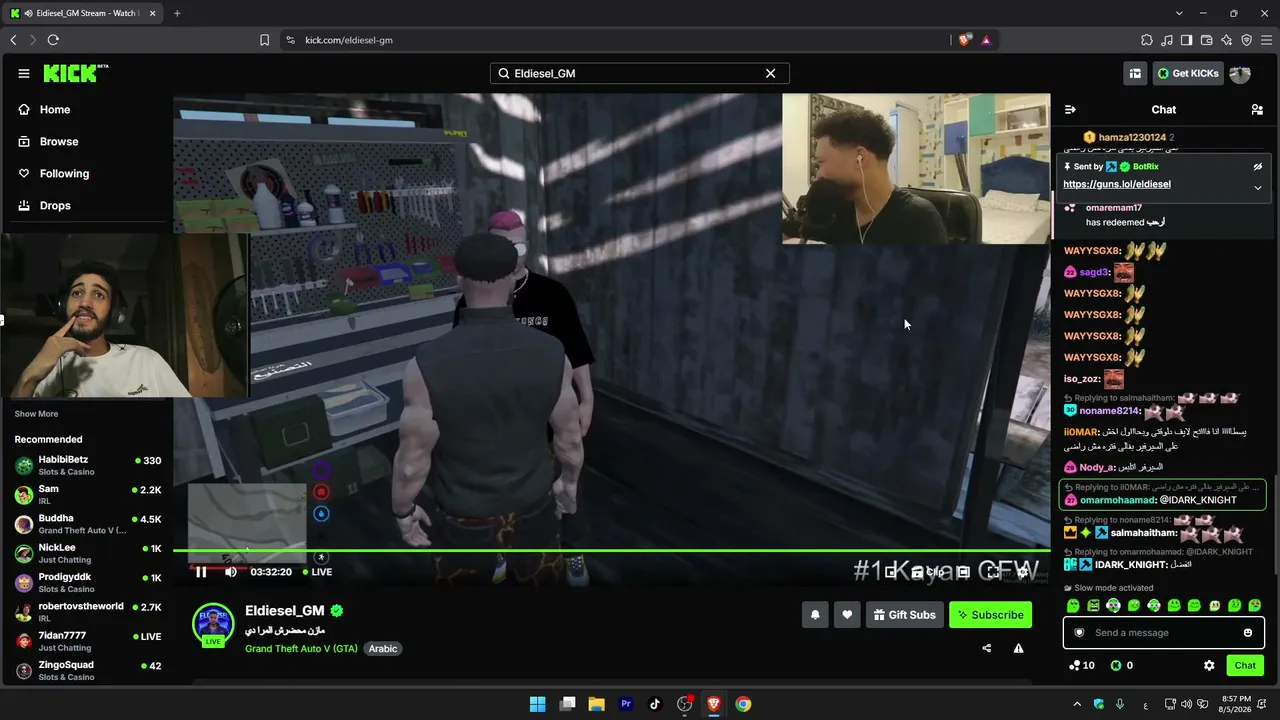
Task: Share the stream via share icon
Action: (987, 648)
